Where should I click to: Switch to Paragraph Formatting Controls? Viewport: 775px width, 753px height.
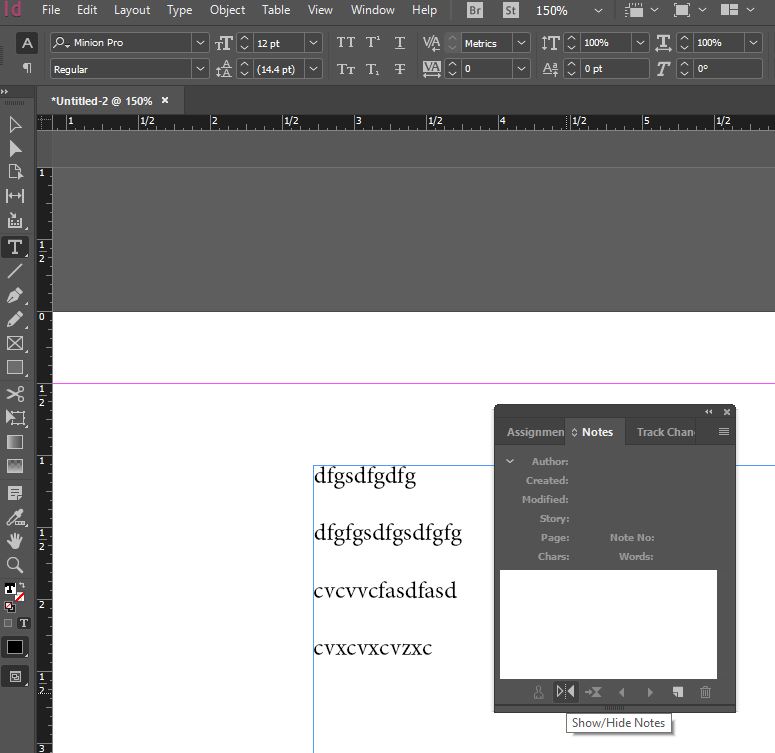pyautogui.click(x=27, y=68)
